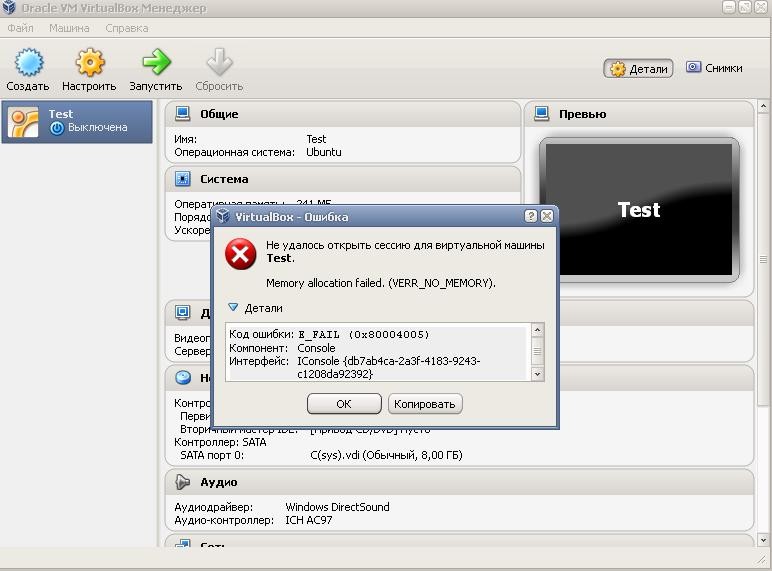Screen dimensions: 772x571
Task: Click the Ubuntu OS icon of Test VM
Action: (x=23, y=123)
